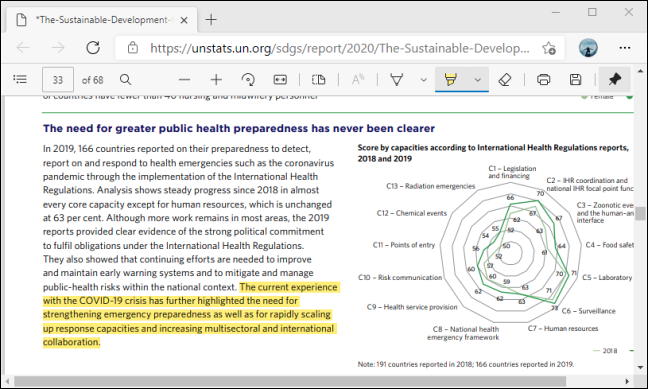Click the 'C8 – National health emergency framework' label
The image size is (648, 389).
tap(463, 333)
